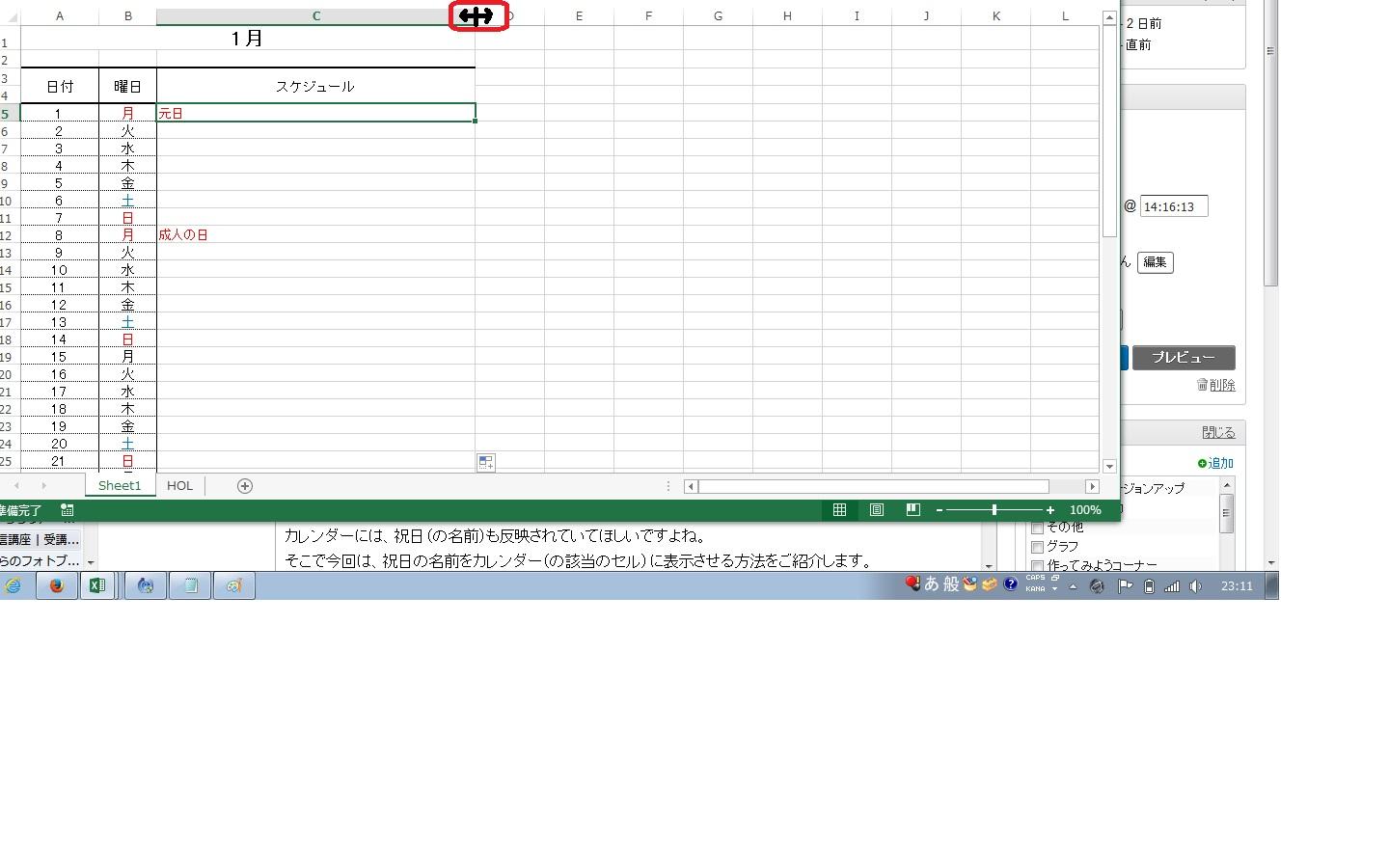Viewport: 1389px width, 868px height.
Task: Select column A header
Action: (x=60, y=16)
